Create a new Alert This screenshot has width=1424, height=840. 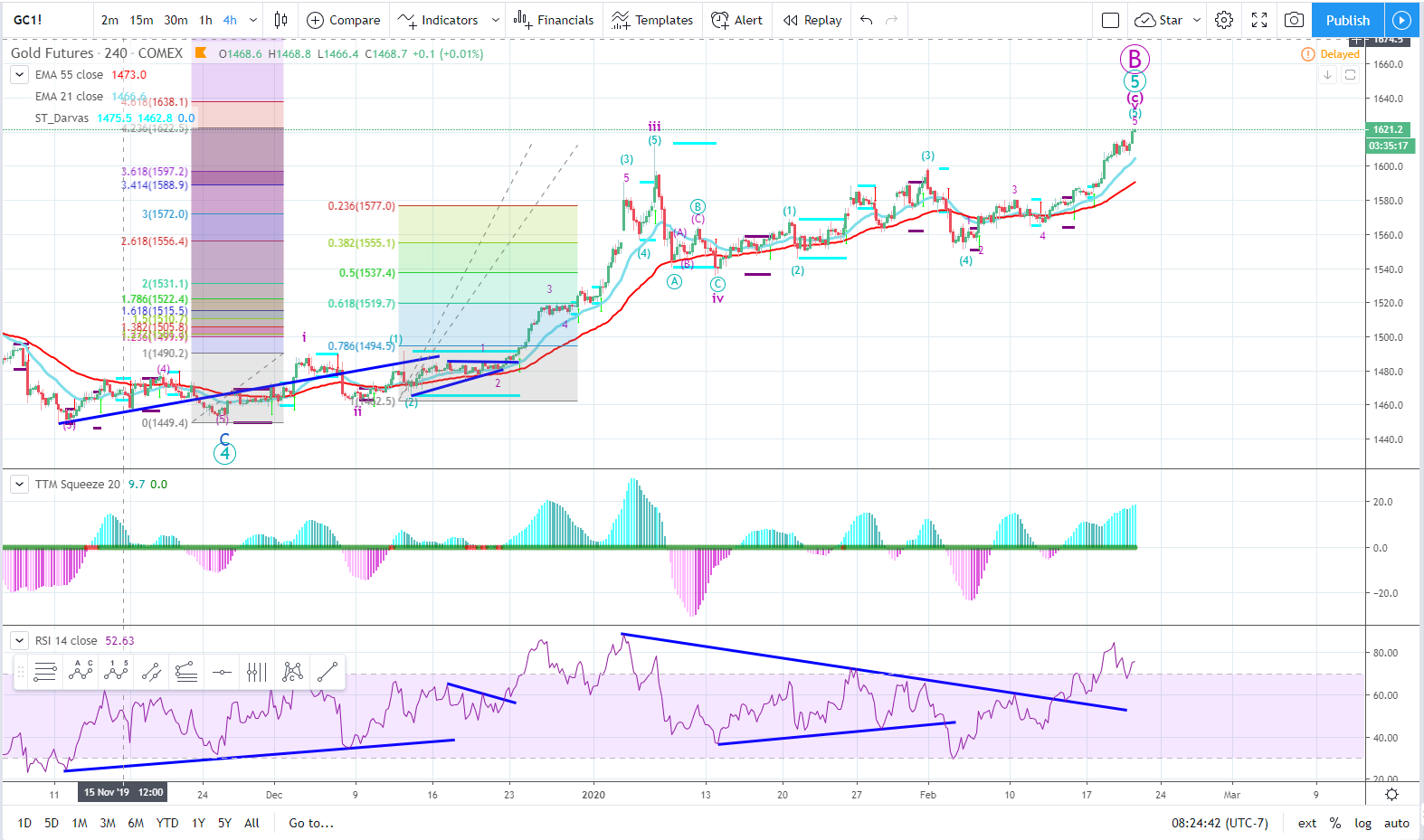[x=737, y=20]
